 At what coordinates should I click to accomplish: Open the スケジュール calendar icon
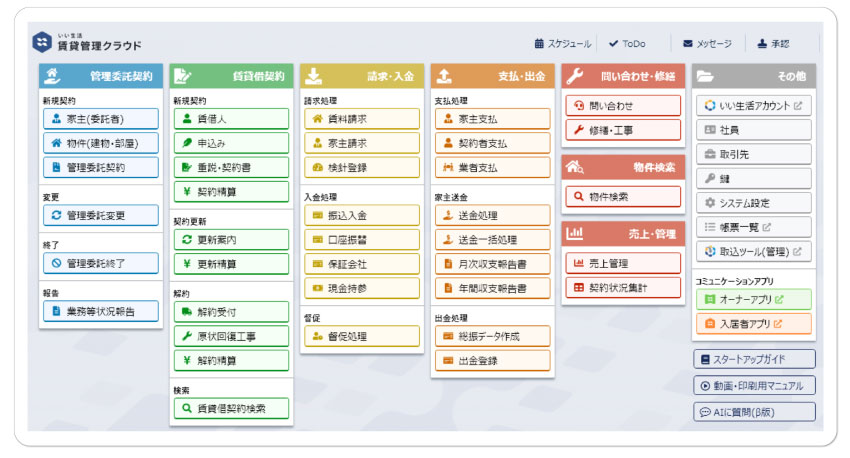click(539, 43)
